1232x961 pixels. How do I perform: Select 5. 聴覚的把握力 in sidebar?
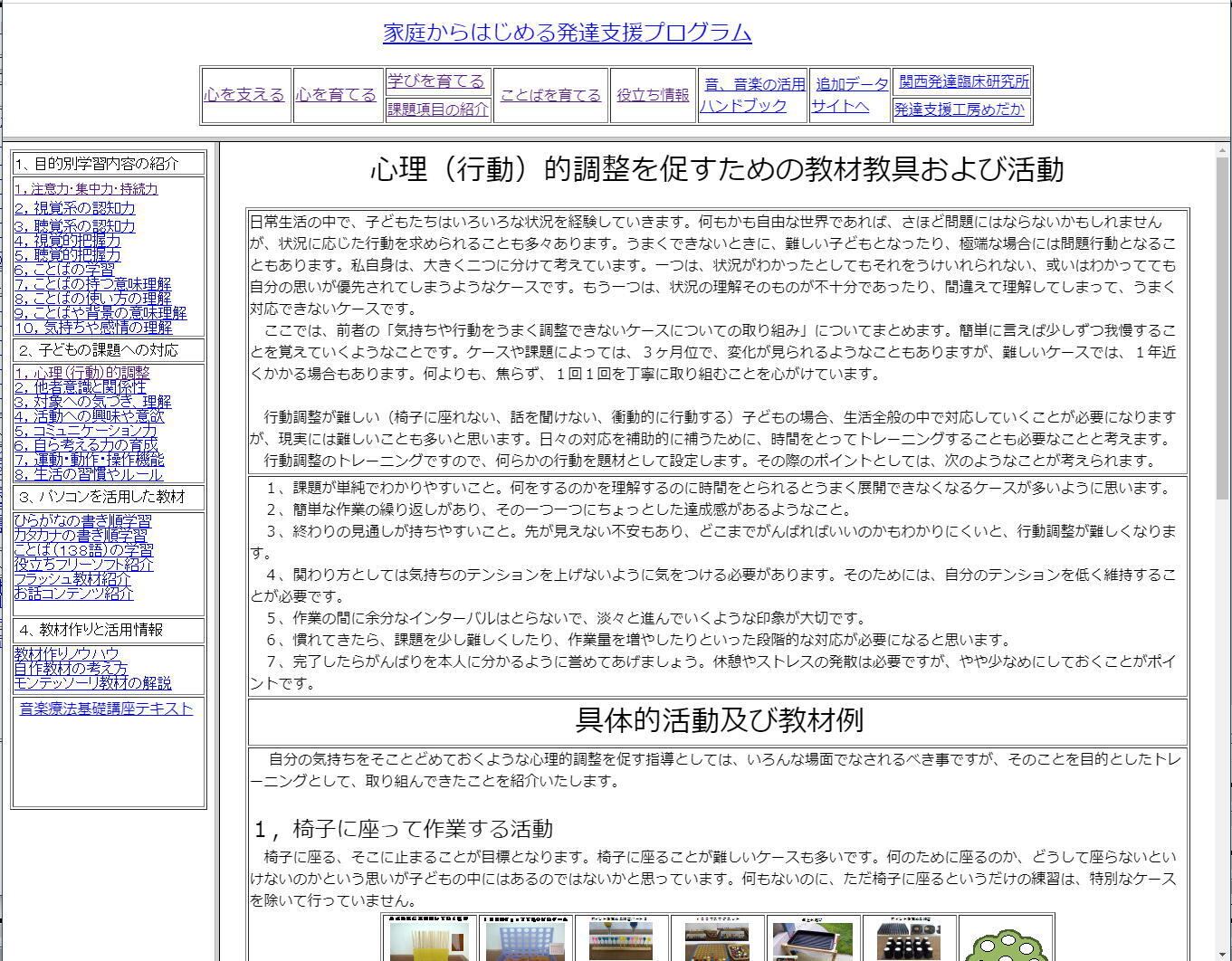pyautogui.click(x=67, y=255)
